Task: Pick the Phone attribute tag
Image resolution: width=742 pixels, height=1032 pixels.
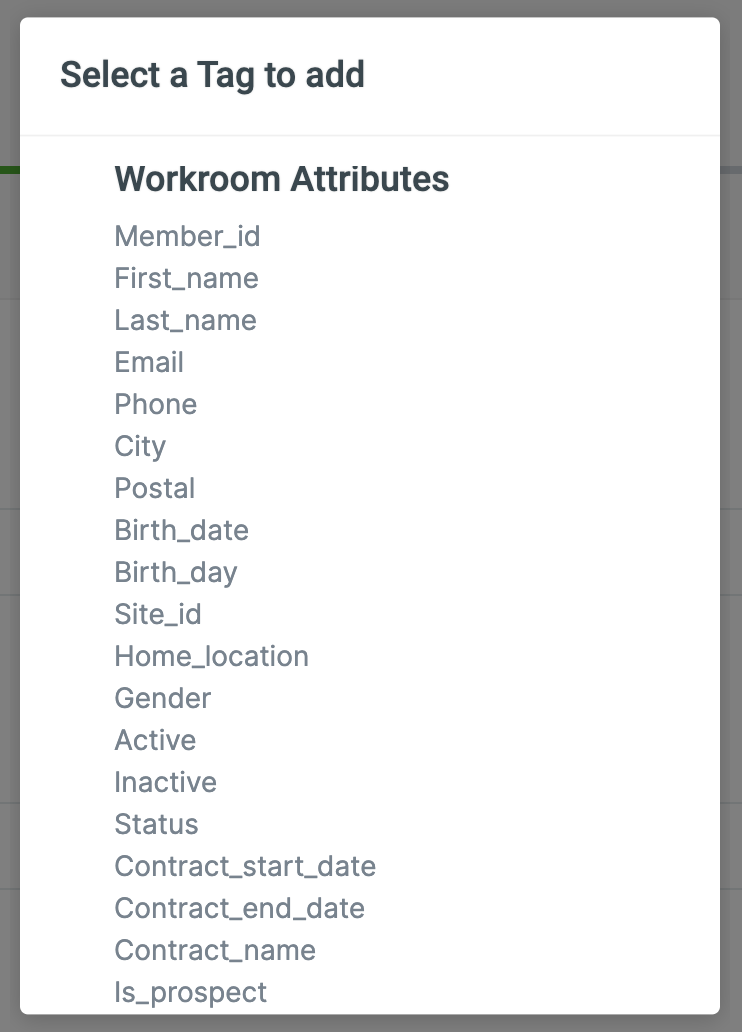Action: coord(155,404)
